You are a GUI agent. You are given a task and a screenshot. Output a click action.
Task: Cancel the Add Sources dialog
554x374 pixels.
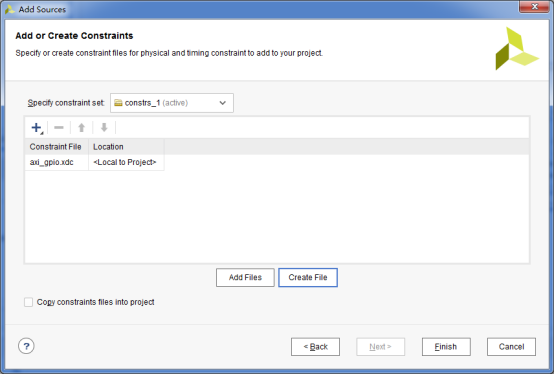click(x=511, y=347)
